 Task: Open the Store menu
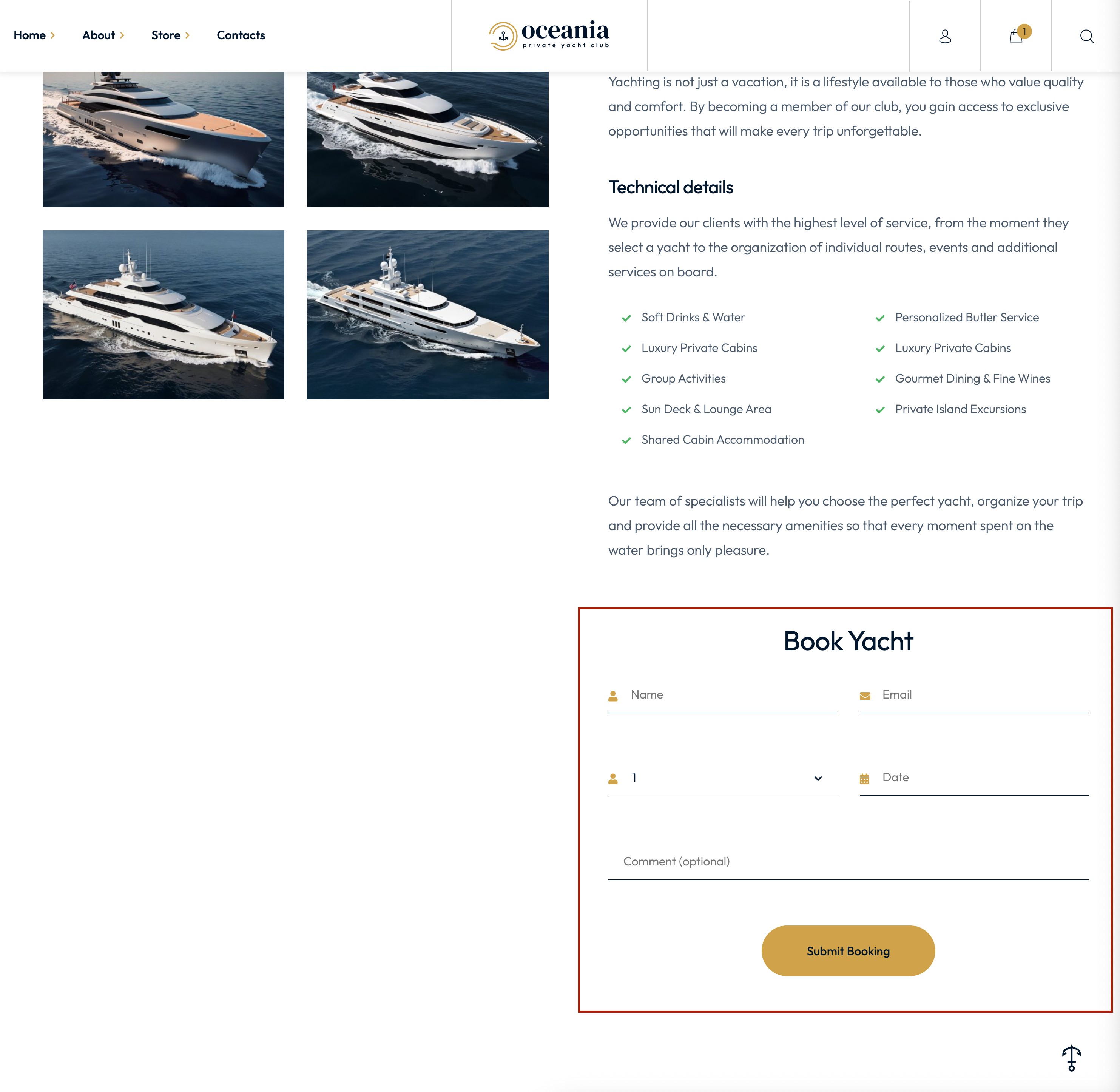pyautogui.click(x=166, y=35)
